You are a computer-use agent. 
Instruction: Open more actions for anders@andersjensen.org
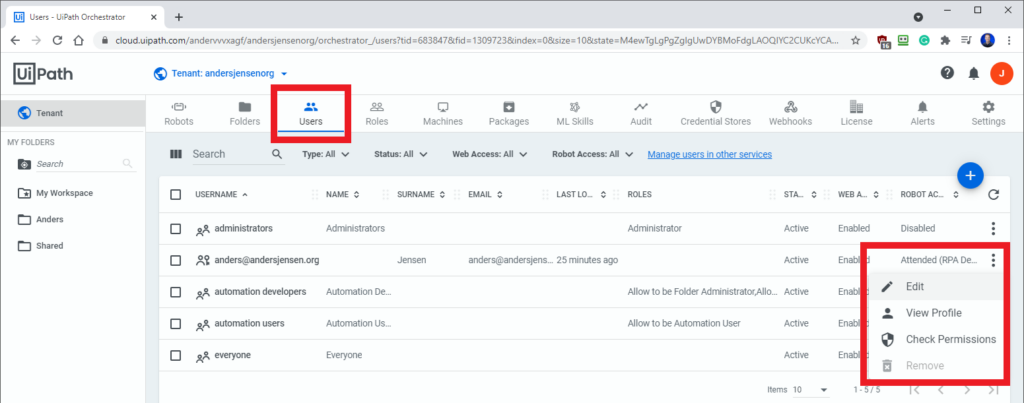click(993, 261)
